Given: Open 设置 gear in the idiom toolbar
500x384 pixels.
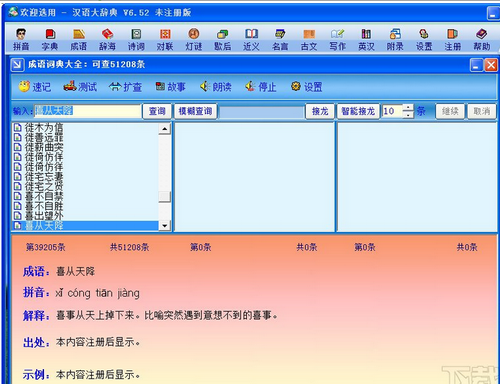Looking at the screenshot, I should point(306,87).
